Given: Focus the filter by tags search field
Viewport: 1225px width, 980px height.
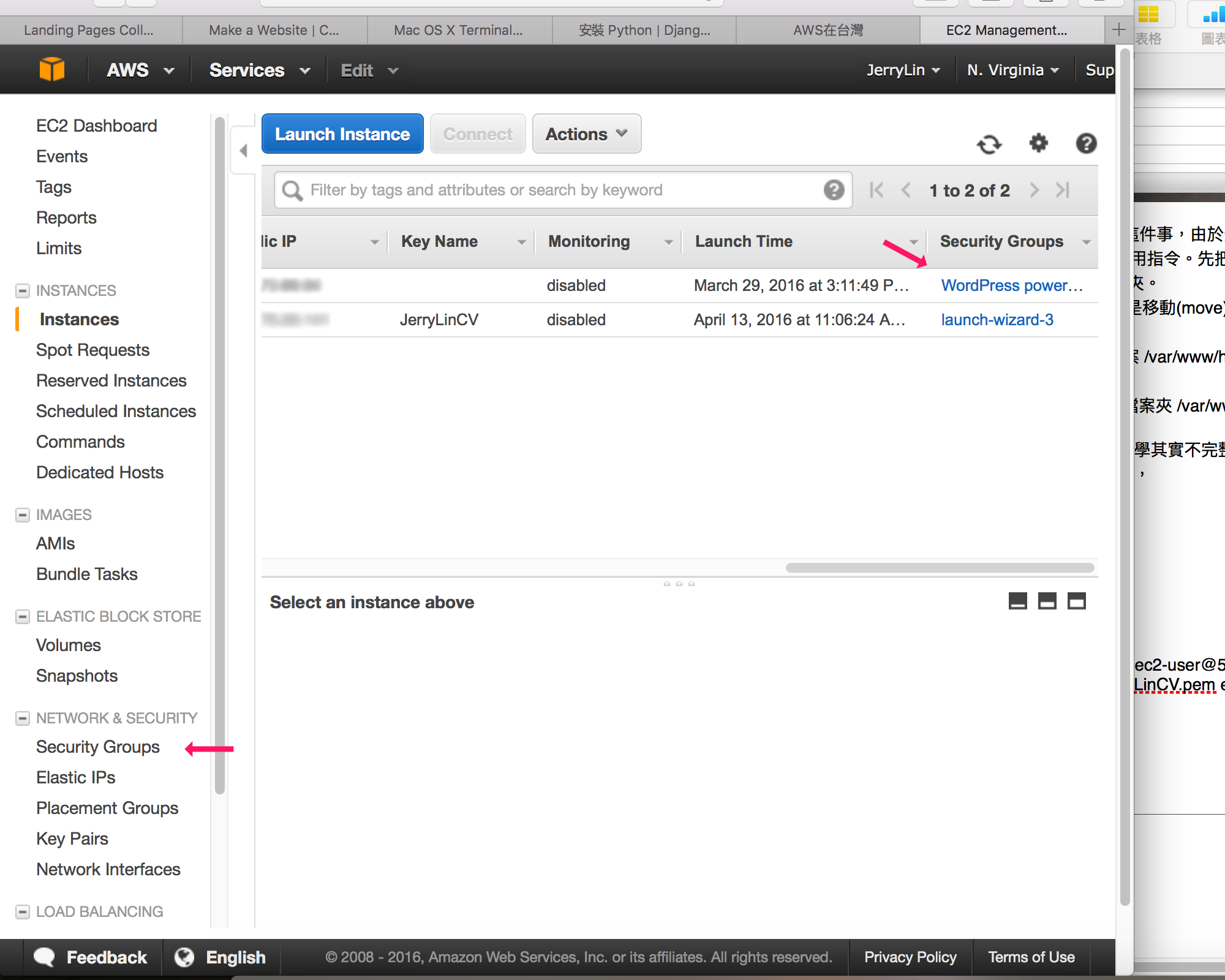Looking at the screenshot, I should (563, 190).
